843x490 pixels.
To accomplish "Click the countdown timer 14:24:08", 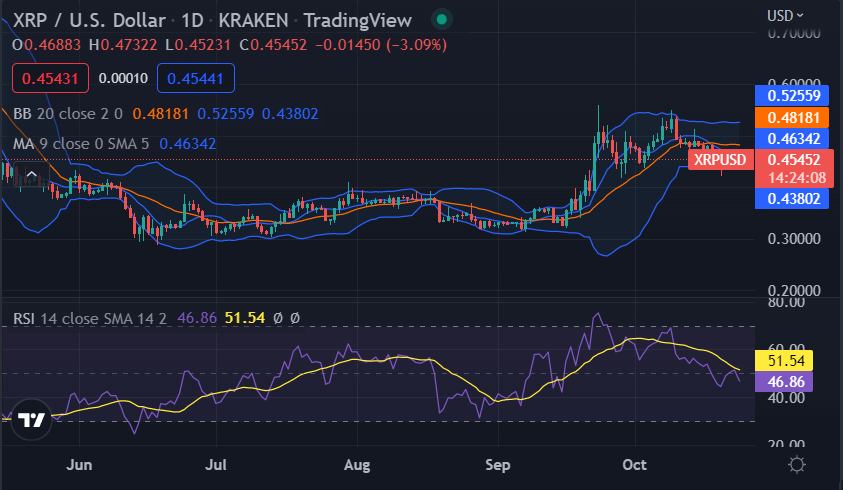I will pos(797,177).
